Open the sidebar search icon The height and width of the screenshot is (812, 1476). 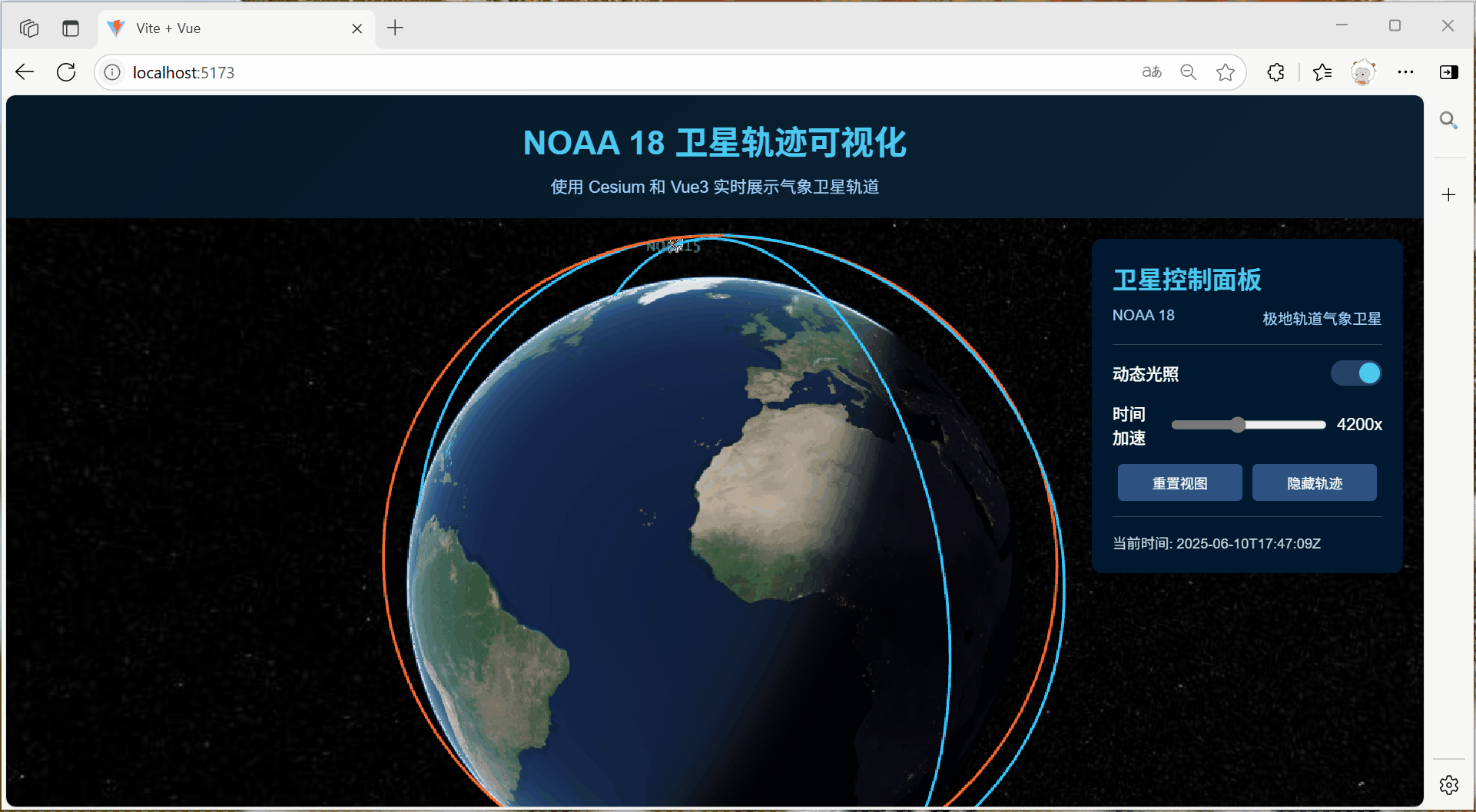[1449, 120]
